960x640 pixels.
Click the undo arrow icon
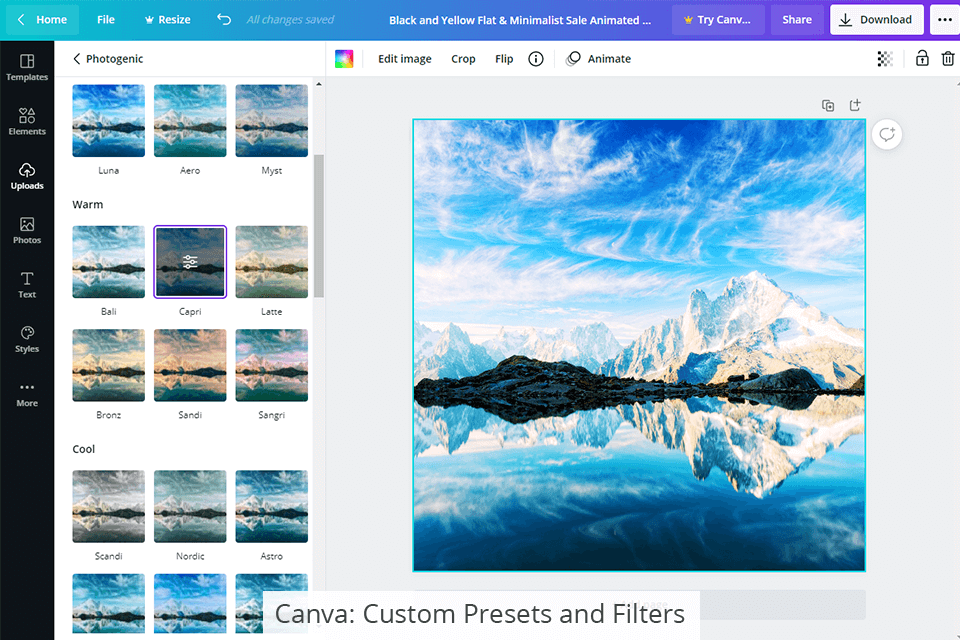[224, 20]
